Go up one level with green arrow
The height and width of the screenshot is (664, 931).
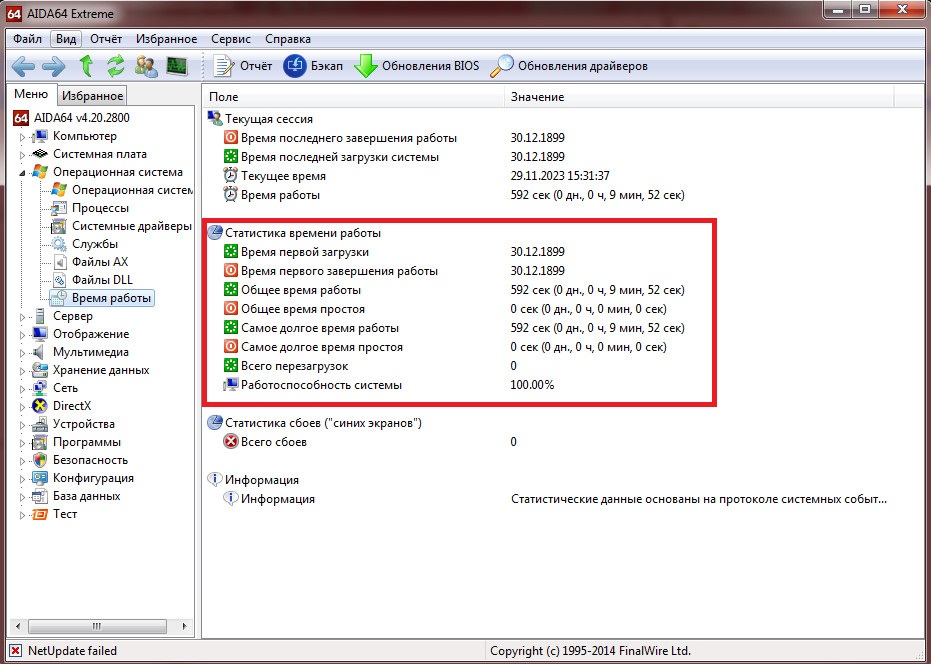[x=86, y=66]
